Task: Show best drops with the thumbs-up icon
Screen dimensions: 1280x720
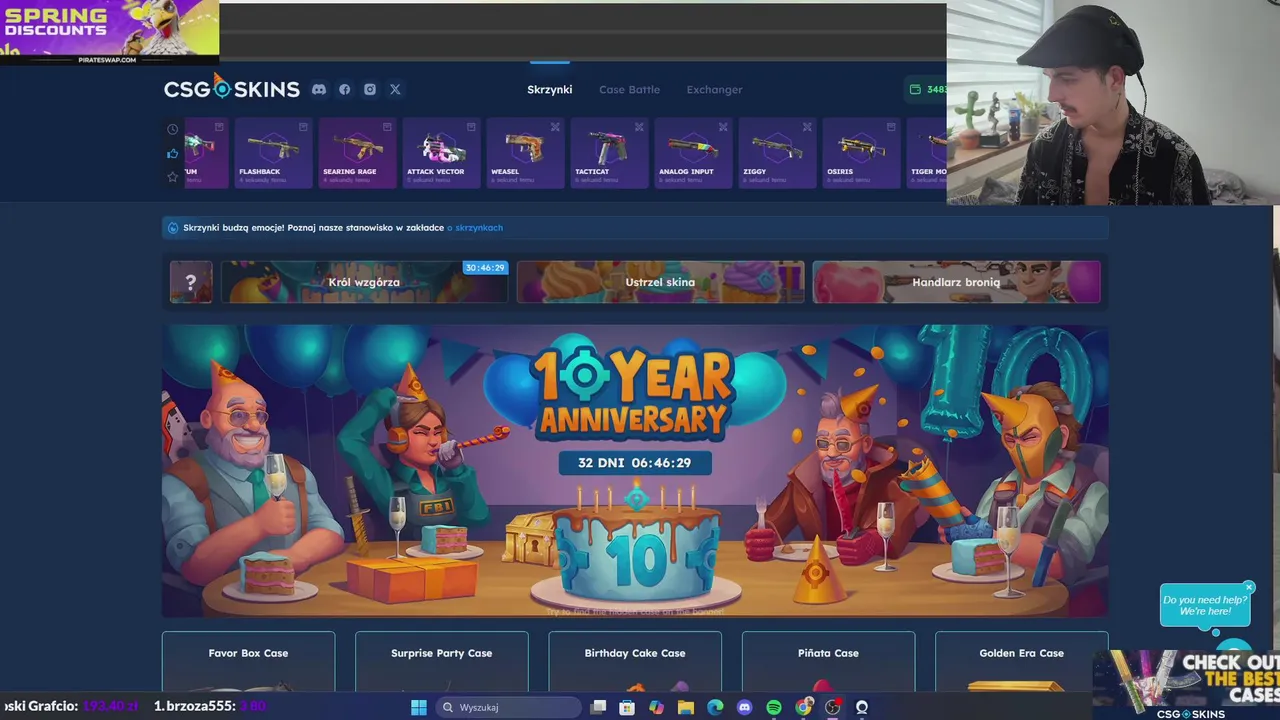Action: 172,153
